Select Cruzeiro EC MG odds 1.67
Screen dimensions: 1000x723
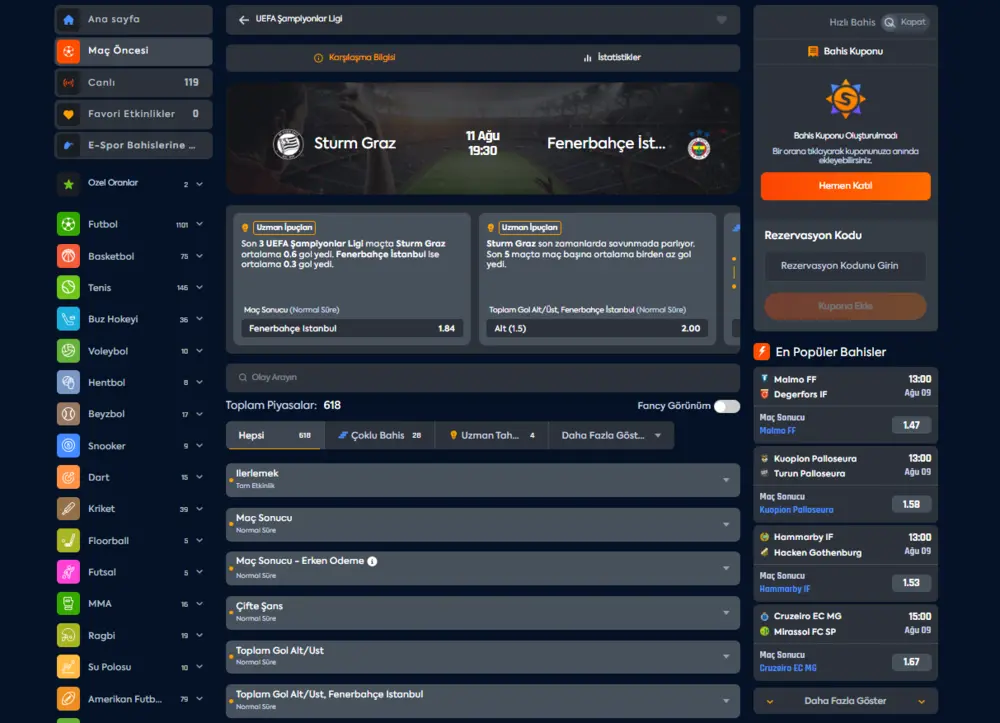(x=911, y=662)
